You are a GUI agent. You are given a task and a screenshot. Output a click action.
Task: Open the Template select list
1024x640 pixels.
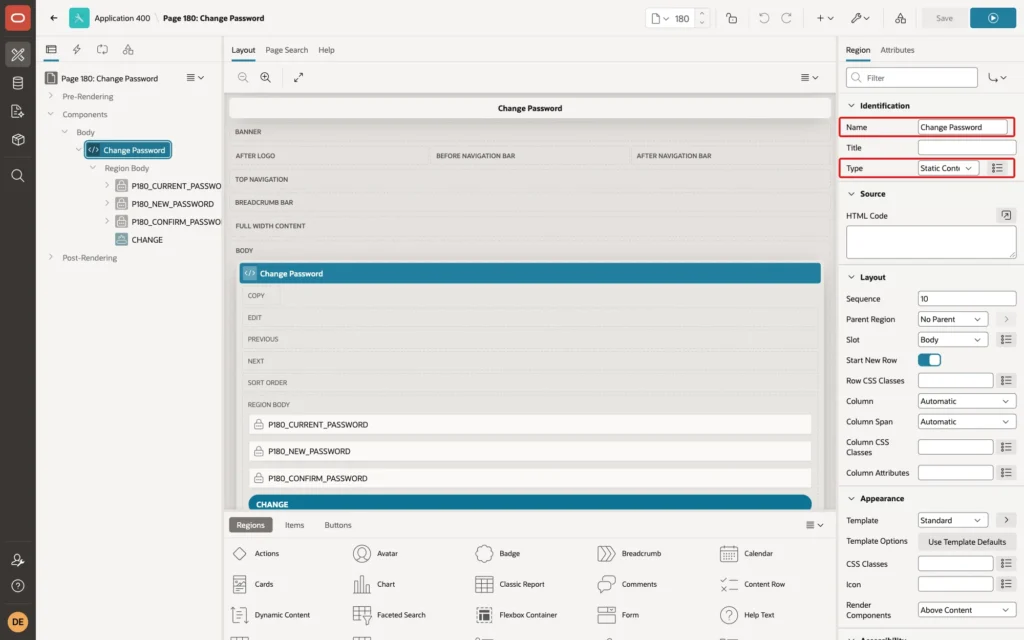[952, 520]
